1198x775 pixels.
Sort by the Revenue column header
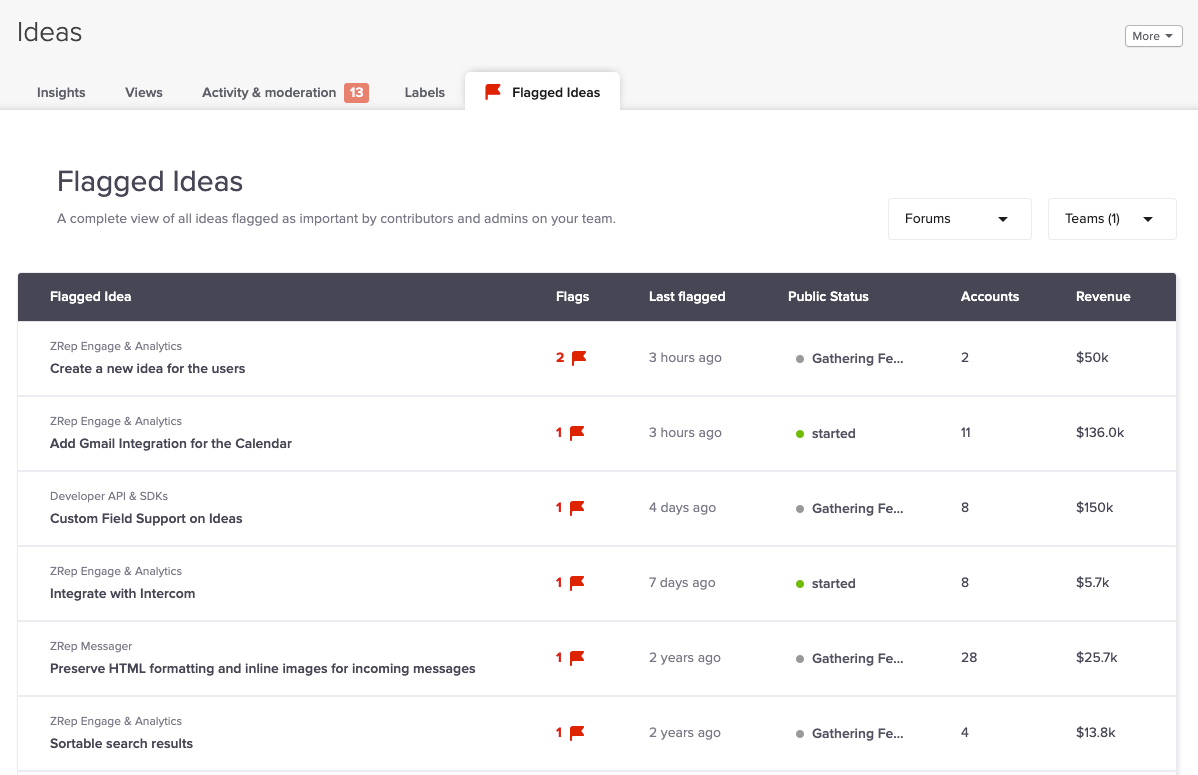tap(1103, 297)
